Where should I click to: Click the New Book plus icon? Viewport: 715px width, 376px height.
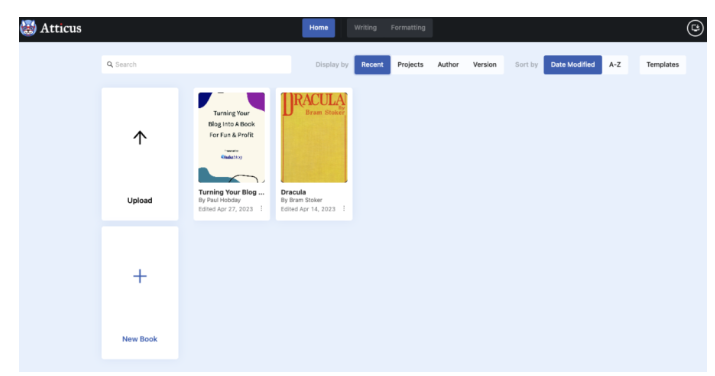140,276
